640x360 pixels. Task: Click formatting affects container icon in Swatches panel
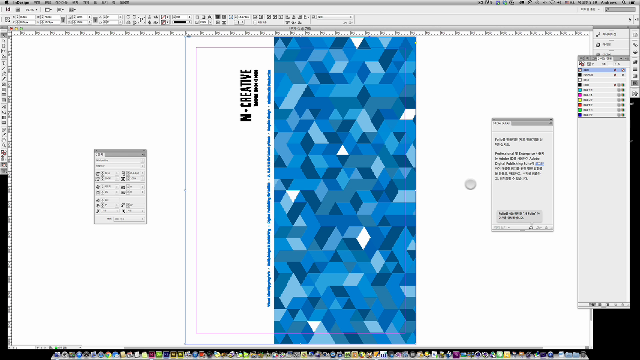click(x=589, y=64)
